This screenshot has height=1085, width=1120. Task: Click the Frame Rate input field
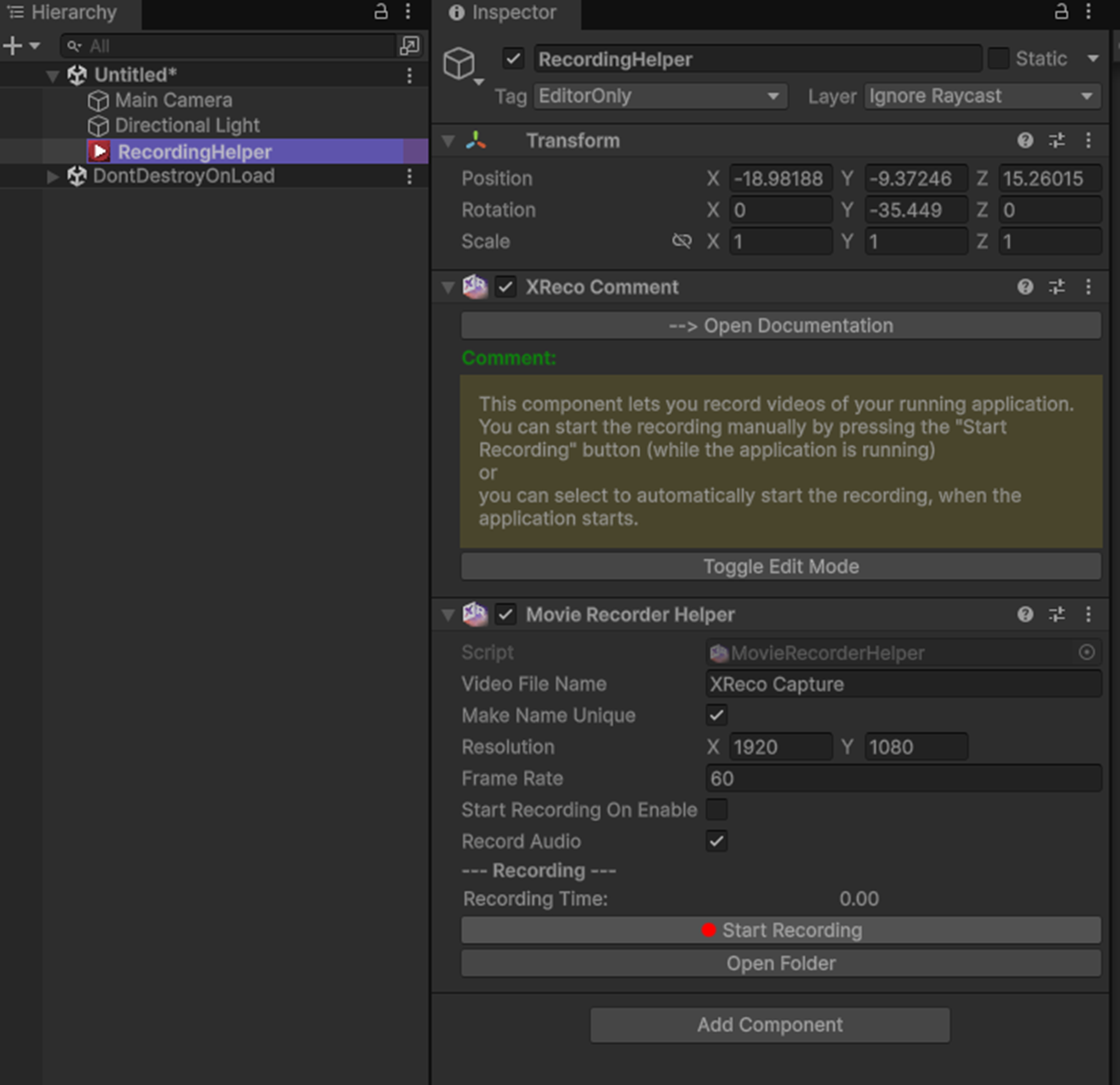[903, 778]
